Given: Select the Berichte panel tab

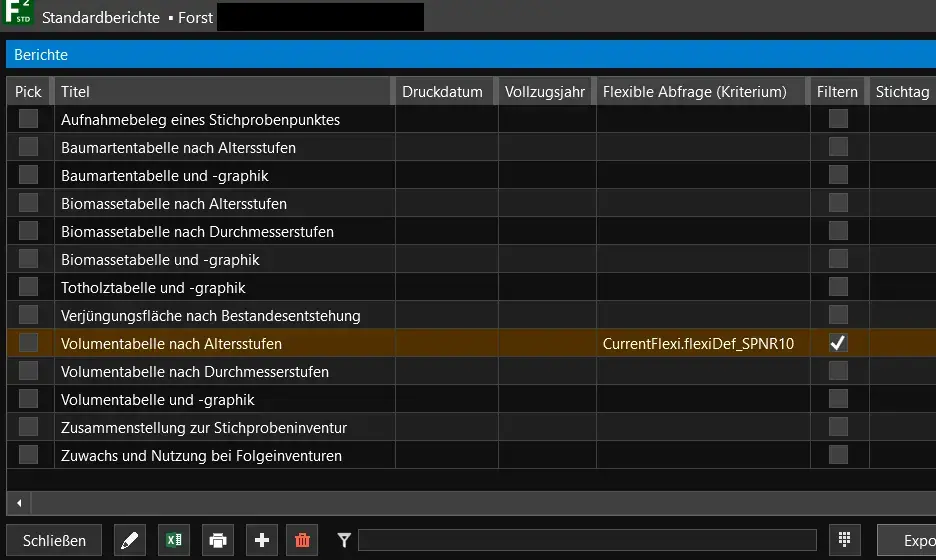Looking at the screenshot, I should click(x=41, y=55).
